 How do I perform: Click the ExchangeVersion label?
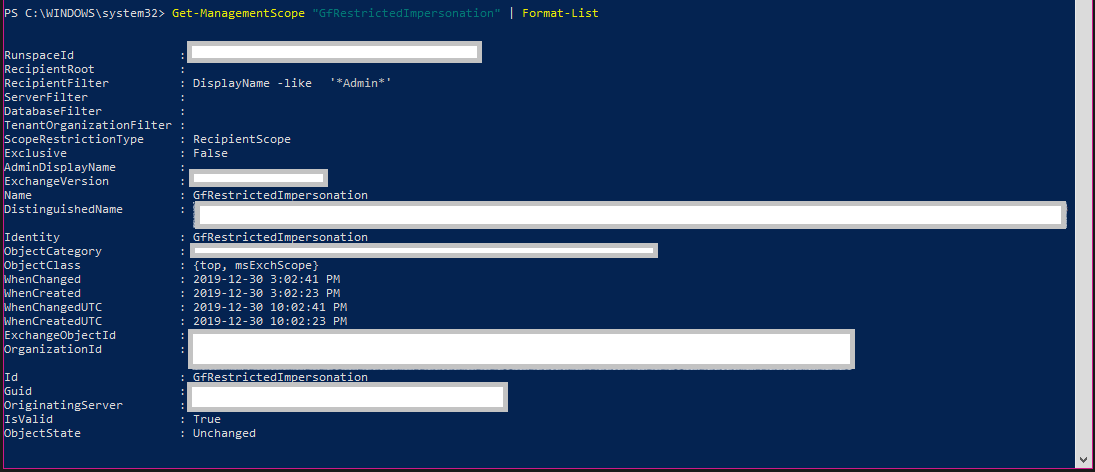(57, 181)
